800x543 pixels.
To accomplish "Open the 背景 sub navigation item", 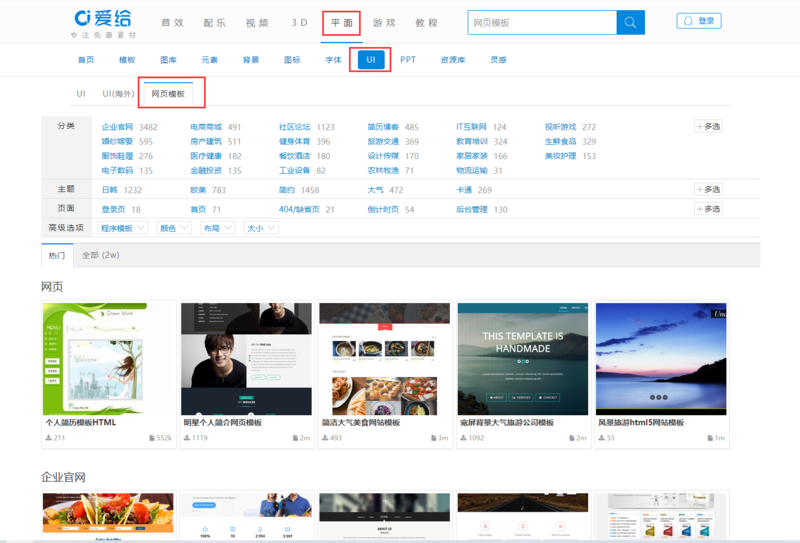I will pos(251,60).
